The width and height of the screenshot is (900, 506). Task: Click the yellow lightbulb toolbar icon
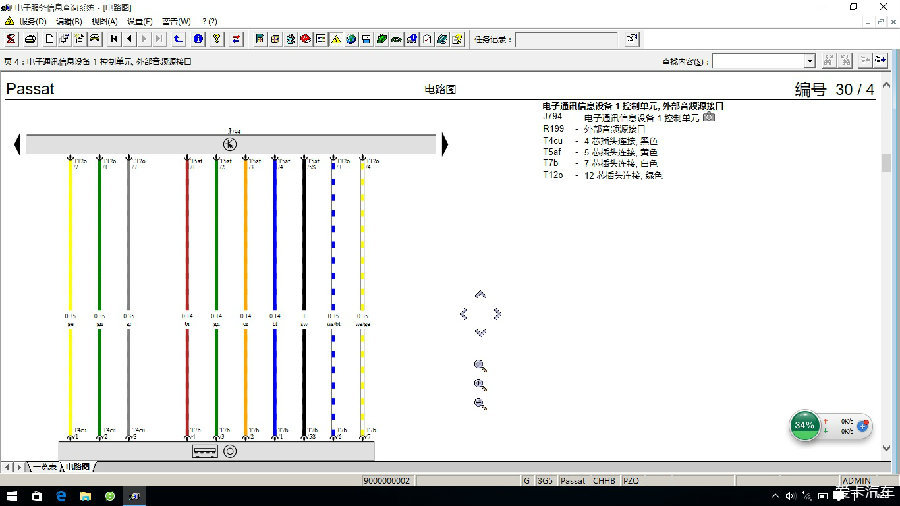pos(217,39)
